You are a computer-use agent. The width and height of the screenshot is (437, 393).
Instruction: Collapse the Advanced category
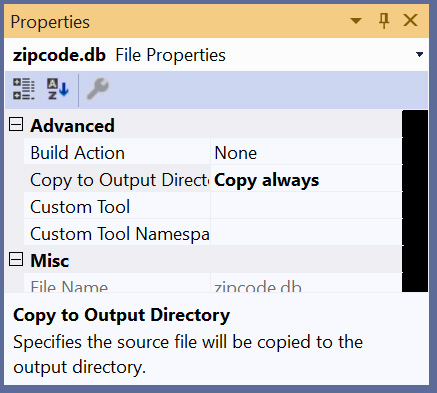click(16, 125)
